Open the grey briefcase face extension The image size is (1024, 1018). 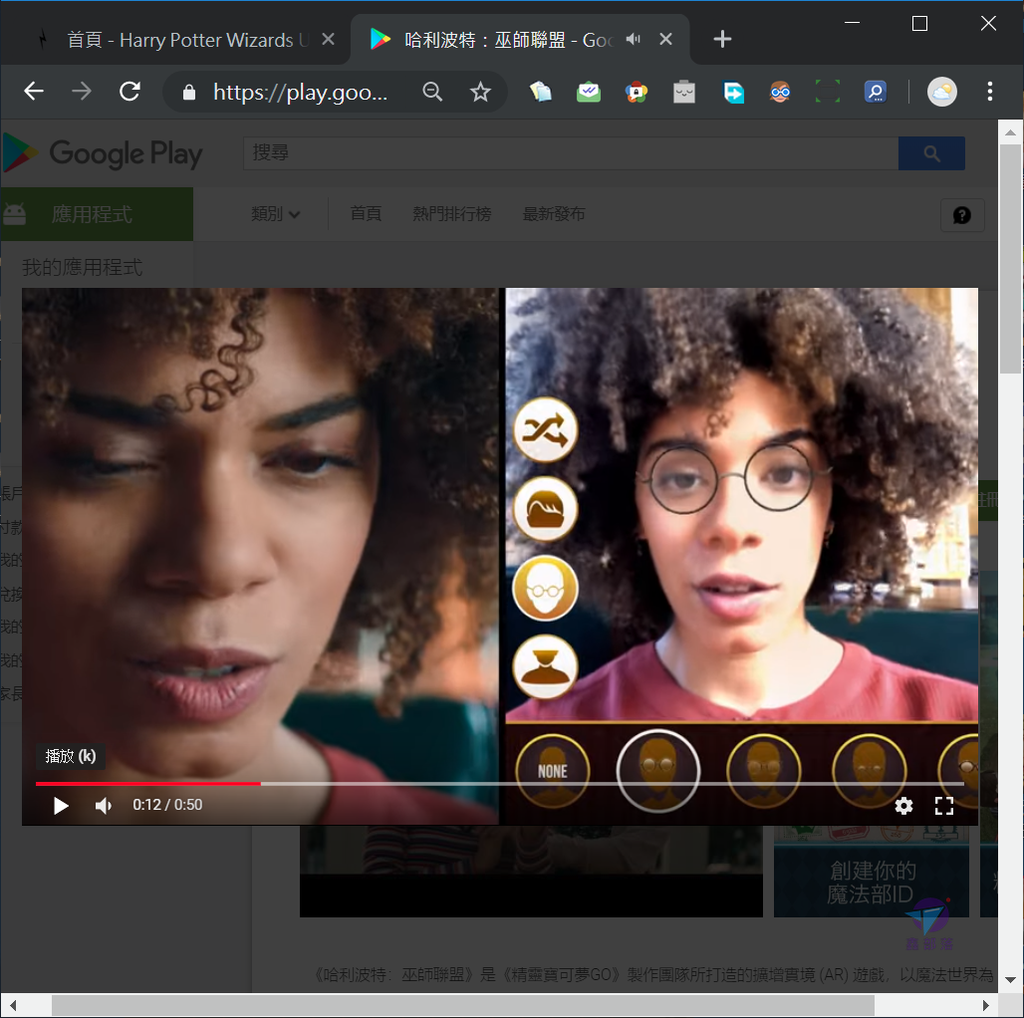point(684,91)
